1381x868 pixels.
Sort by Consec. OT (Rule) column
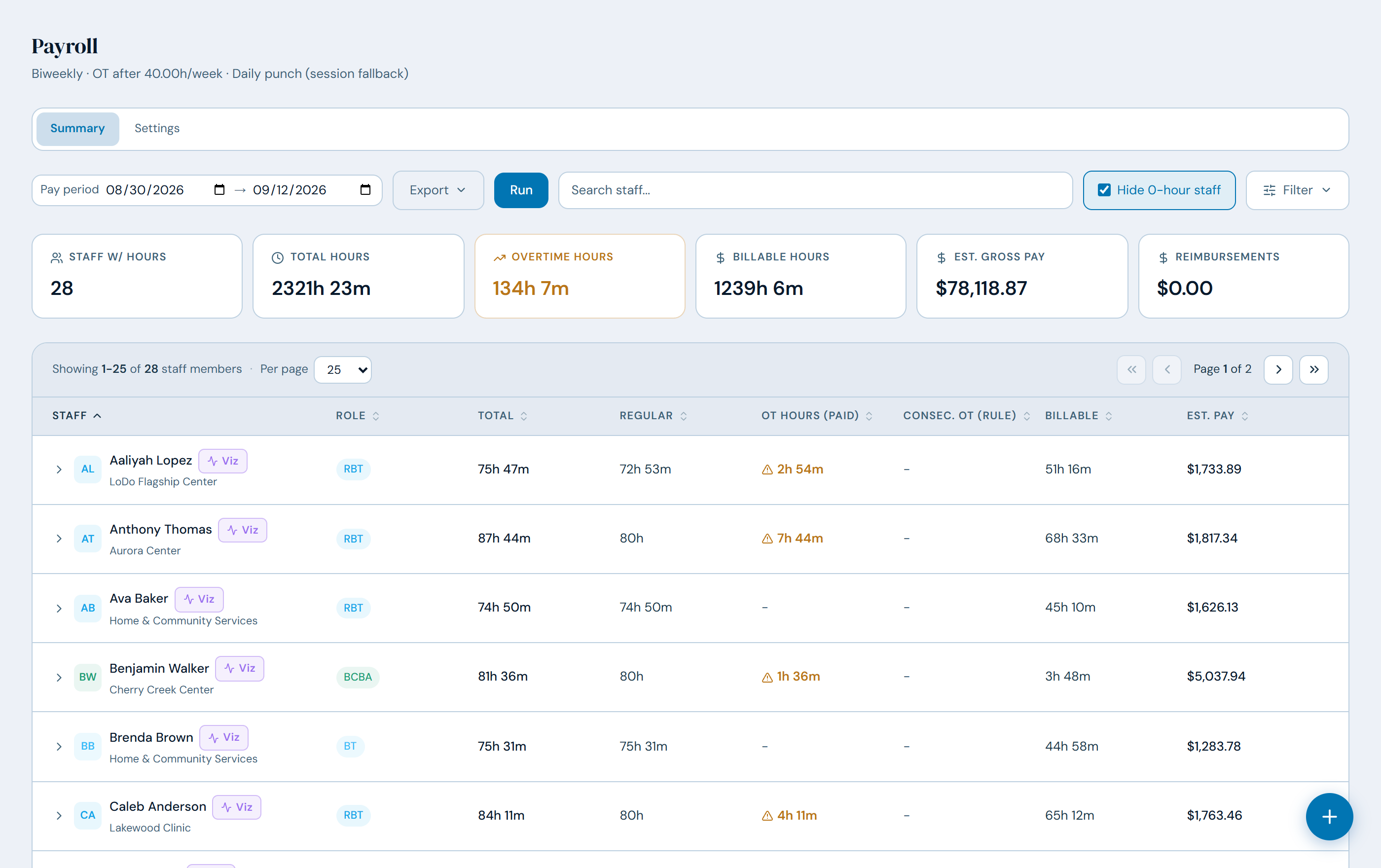click(966, 416)
